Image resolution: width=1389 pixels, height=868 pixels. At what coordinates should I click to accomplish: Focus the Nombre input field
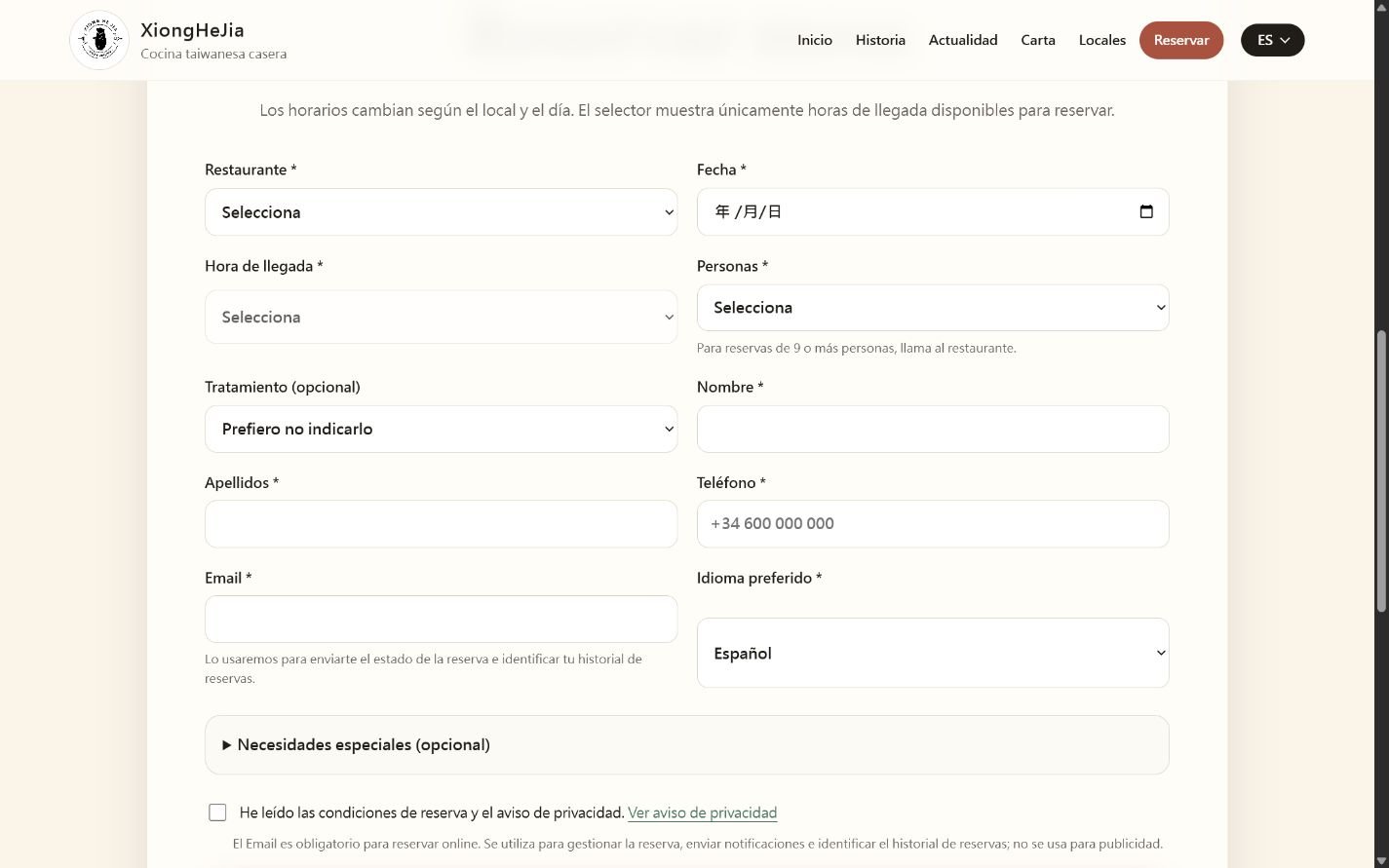[933, 429]
